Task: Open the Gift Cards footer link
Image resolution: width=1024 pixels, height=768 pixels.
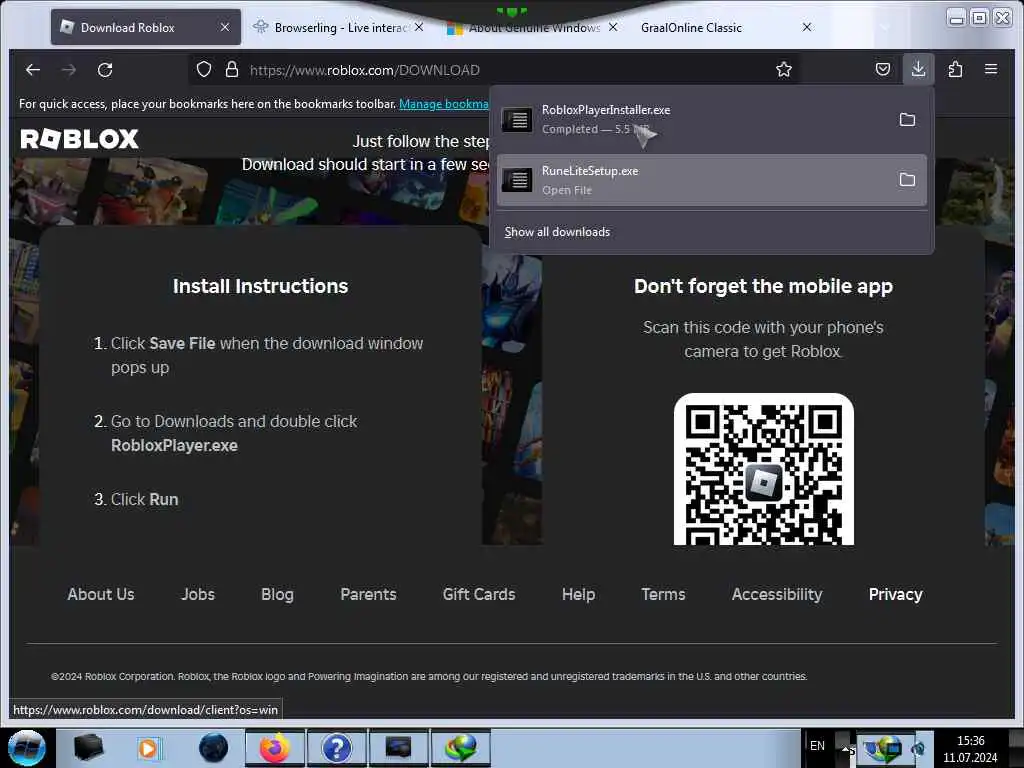Action: click(x=479, y=594)
